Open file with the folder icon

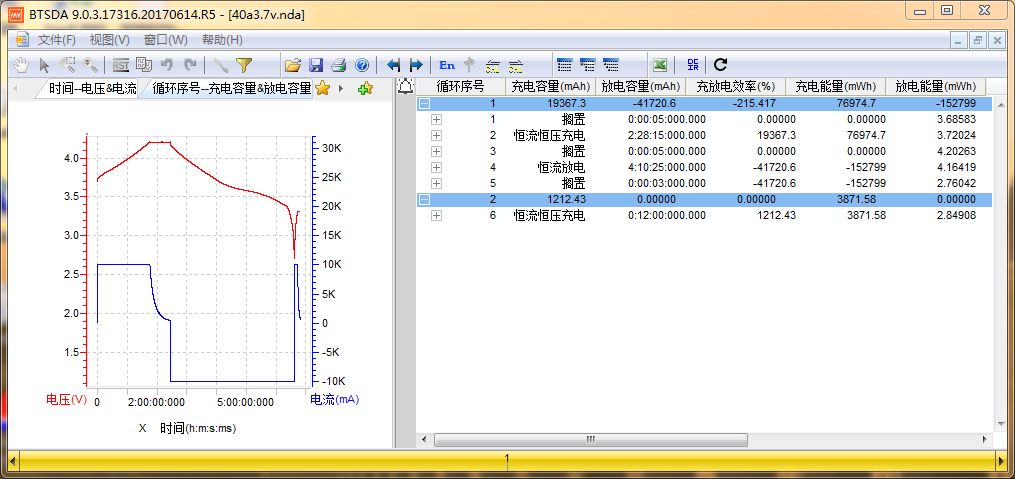pos(293,65)
